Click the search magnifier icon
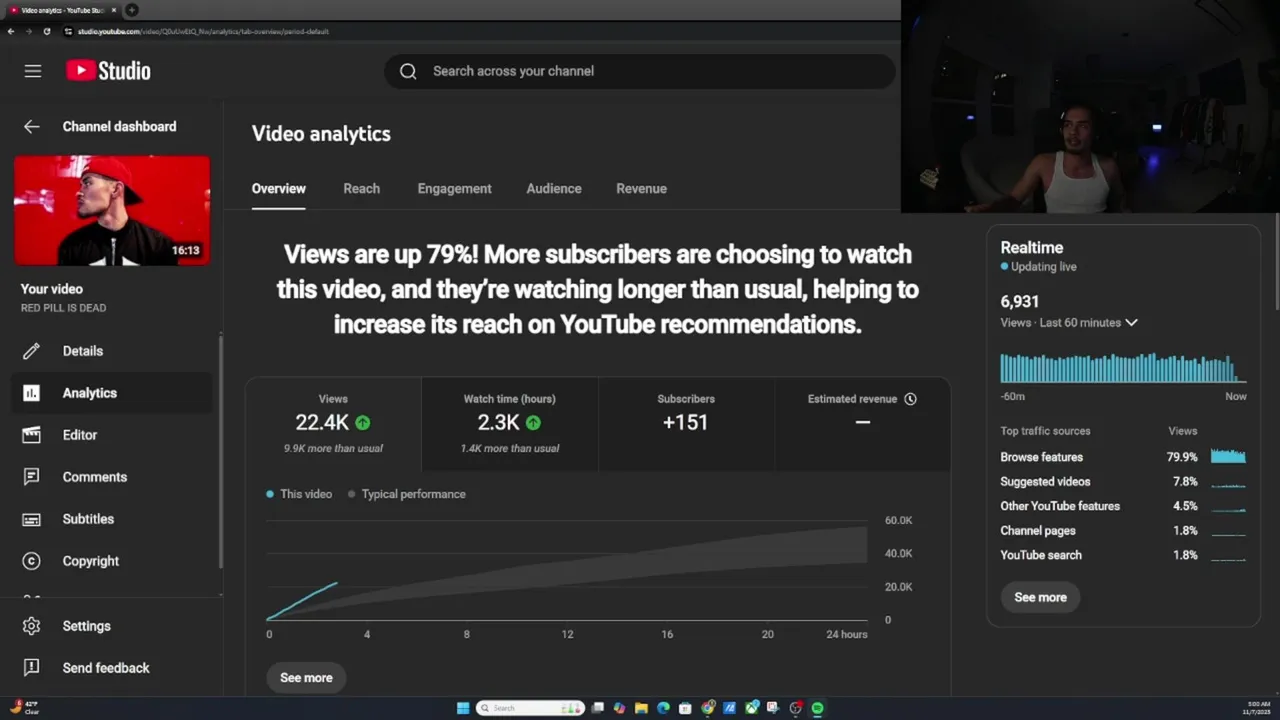The image size is (1280, 720). click(408, 71)
